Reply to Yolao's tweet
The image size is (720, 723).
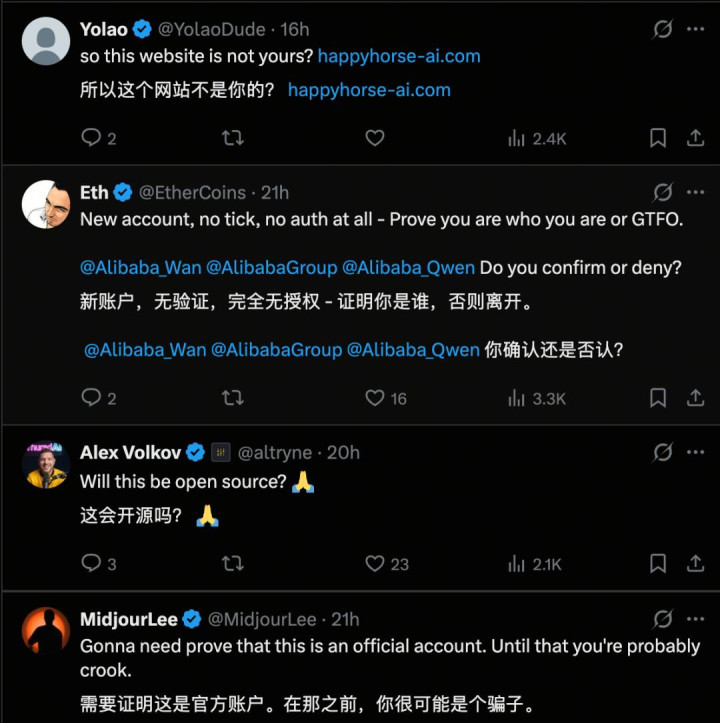click(x=91, y=138)
